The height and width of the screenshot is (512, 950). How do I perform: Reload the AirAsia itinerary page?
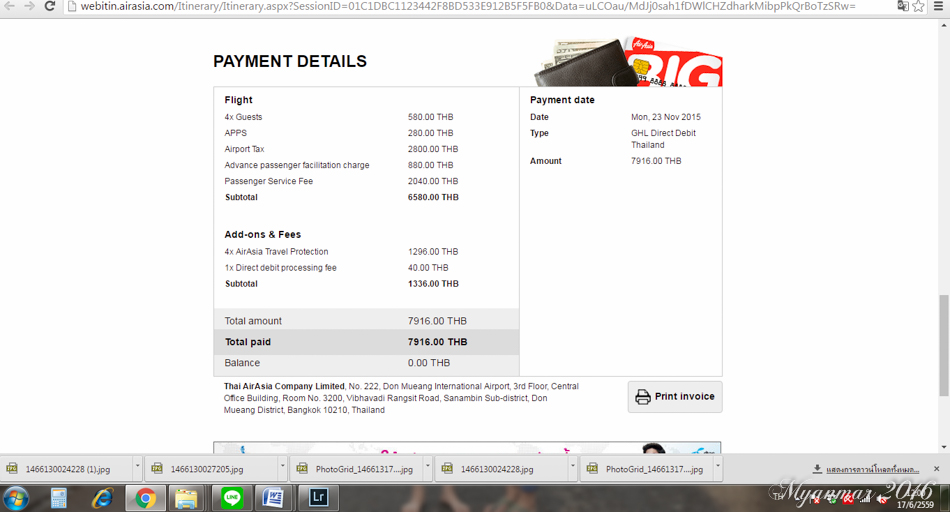point(50,6)
